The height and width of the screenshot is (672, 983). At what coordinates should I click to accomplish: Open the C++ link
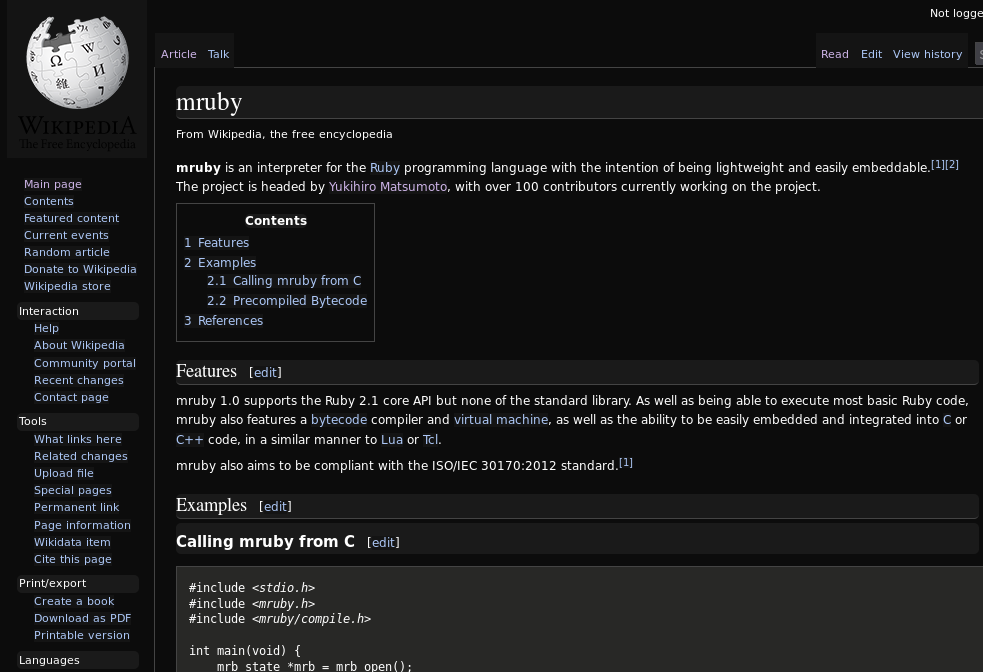click(x=189, y=440)
